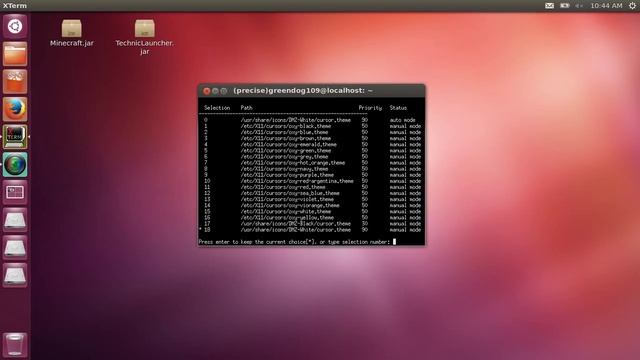The image size is (640, 360).
Task: Click the terminal cursor input block
Action: tap(394, 242)
